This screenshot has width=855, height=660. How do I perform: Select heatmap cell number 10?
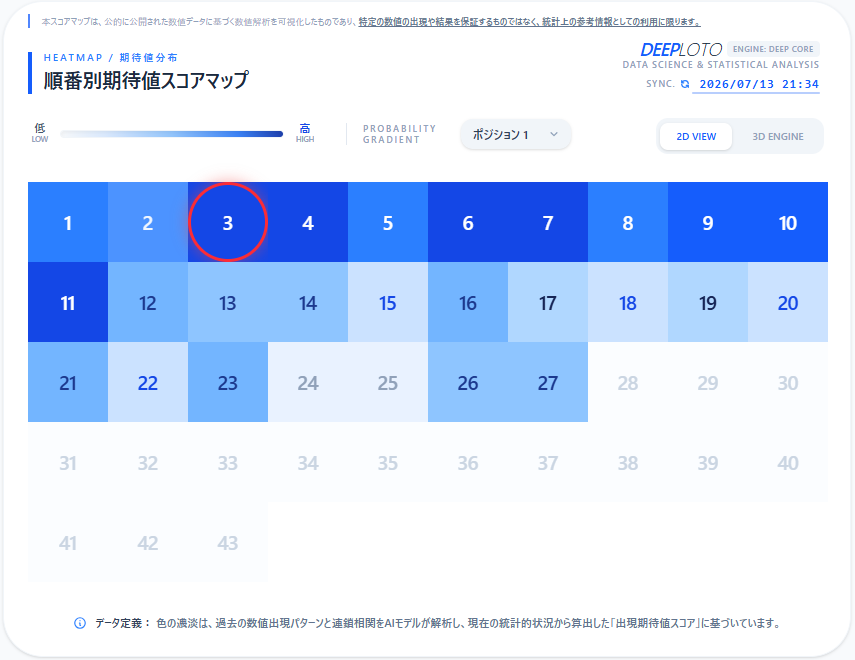click(788, 222)
